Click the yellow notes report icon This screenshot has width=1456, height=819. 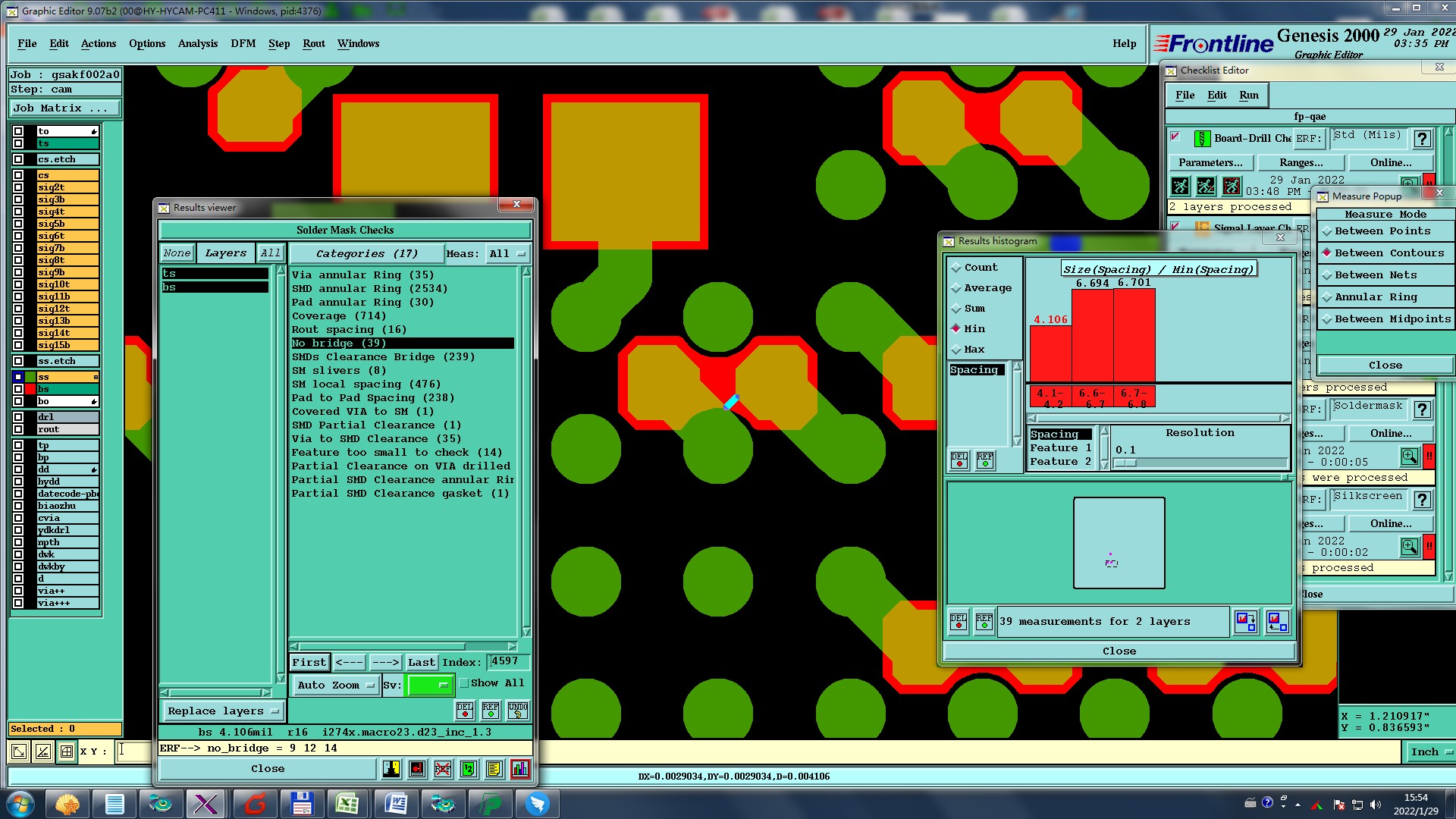(494, 769)
